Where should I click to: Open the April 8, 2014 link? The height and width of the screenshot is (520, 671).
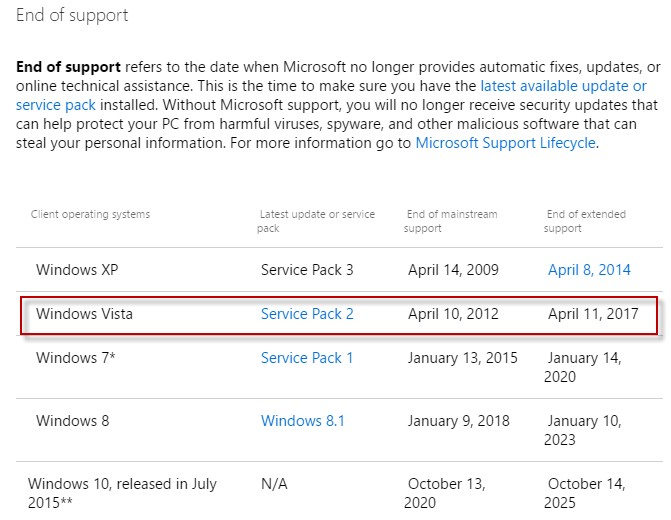pyautogui.click(x=589, y=270)
